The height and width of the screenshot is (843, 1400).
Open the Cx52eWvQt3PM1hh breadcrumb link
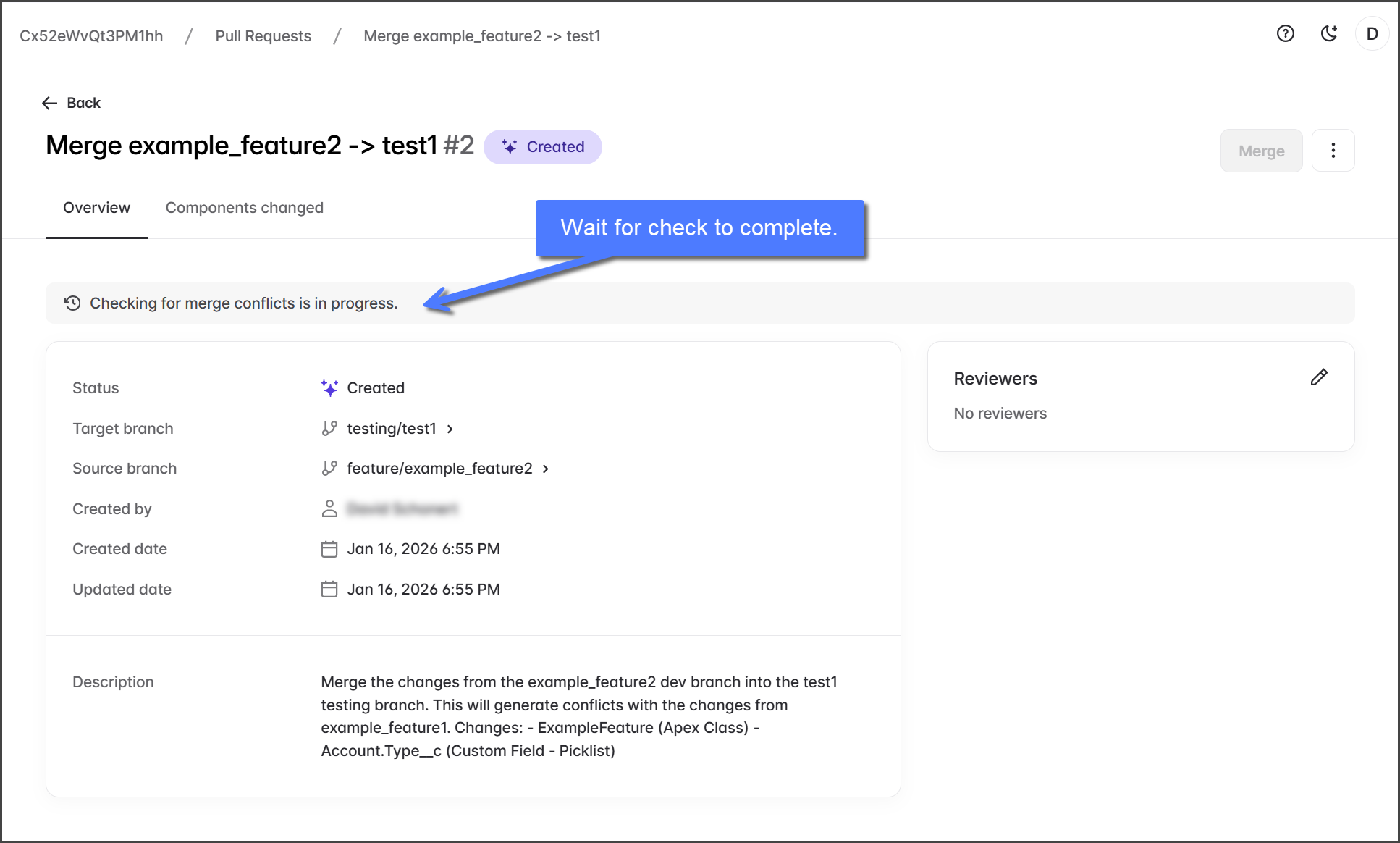click(91, 36)
